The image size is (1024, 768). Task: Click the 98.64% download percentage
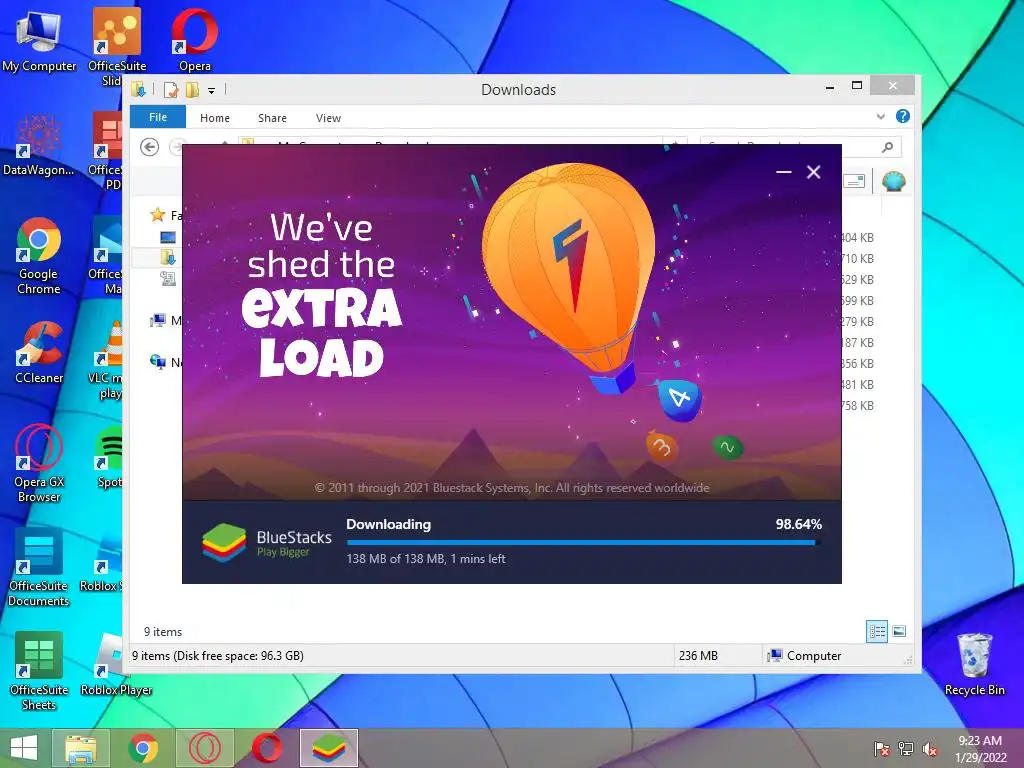[x=798, y=524]
